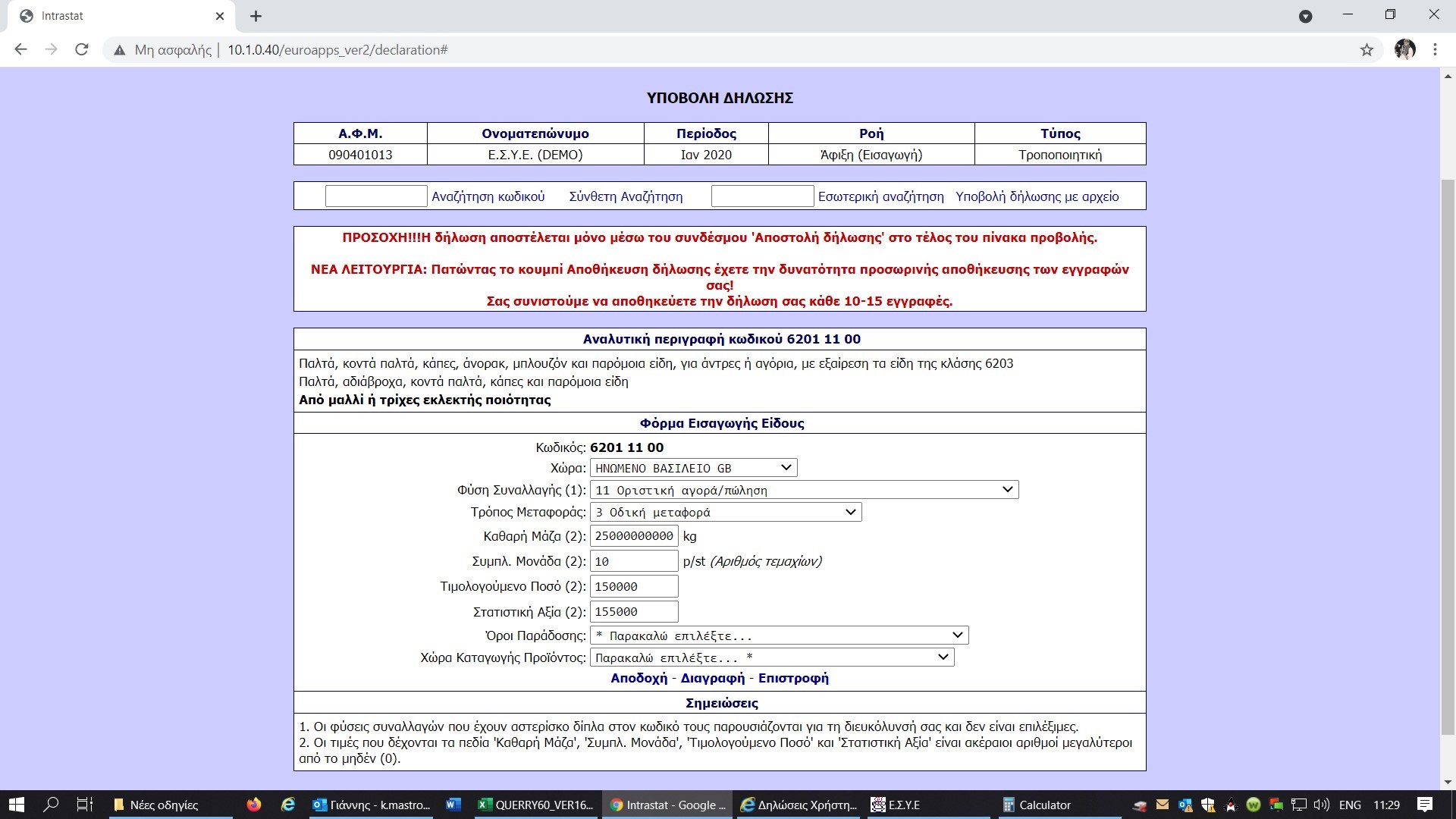Open a new browser tab
Image resolution: width=1456 pixels, height=819 pixels.
pos(256,16)
